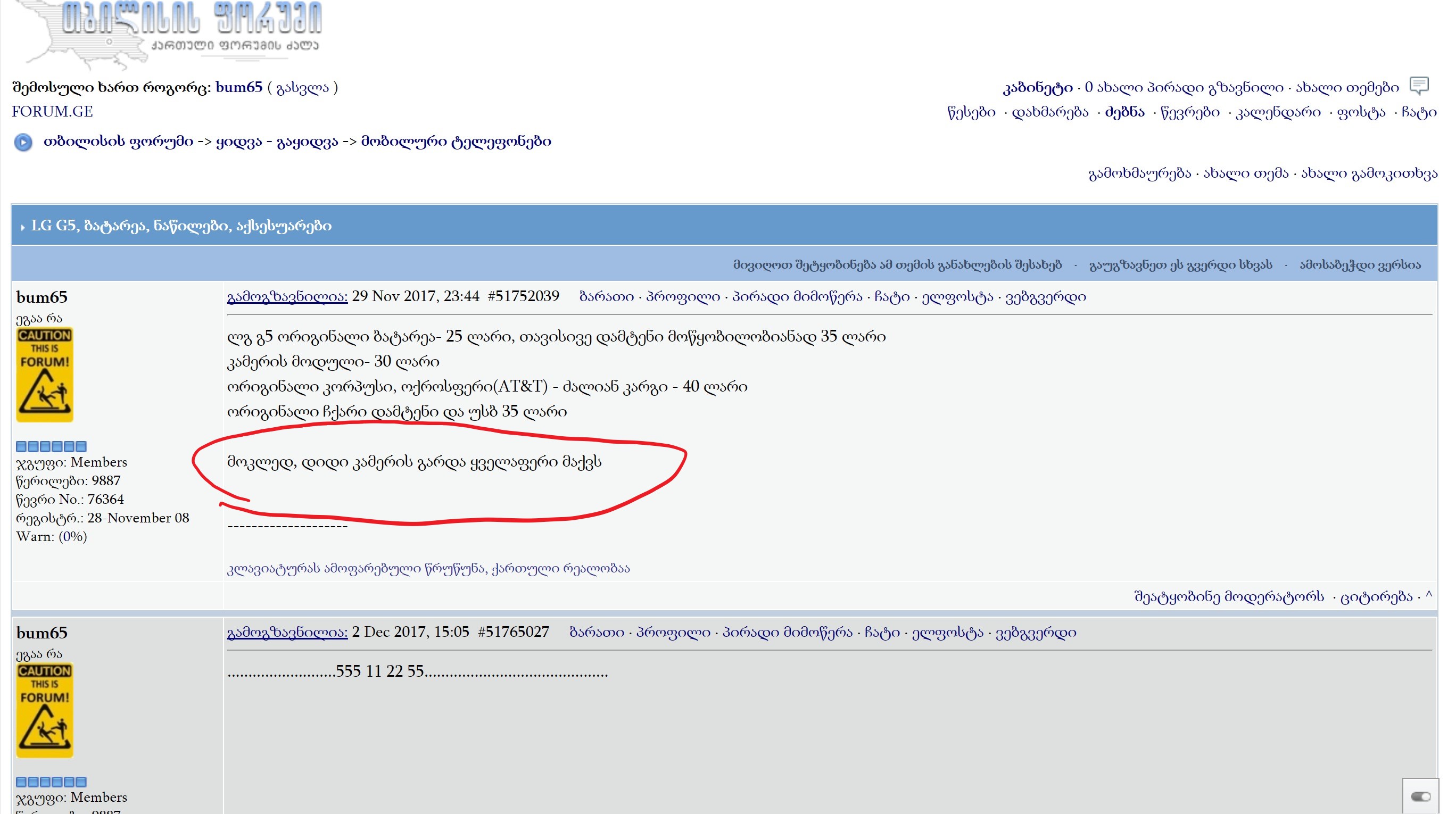The width and height of the screenshot is (1456, 814).
Task: Click the first post's გამოგზავნილია date link
Action: (287, 296)
